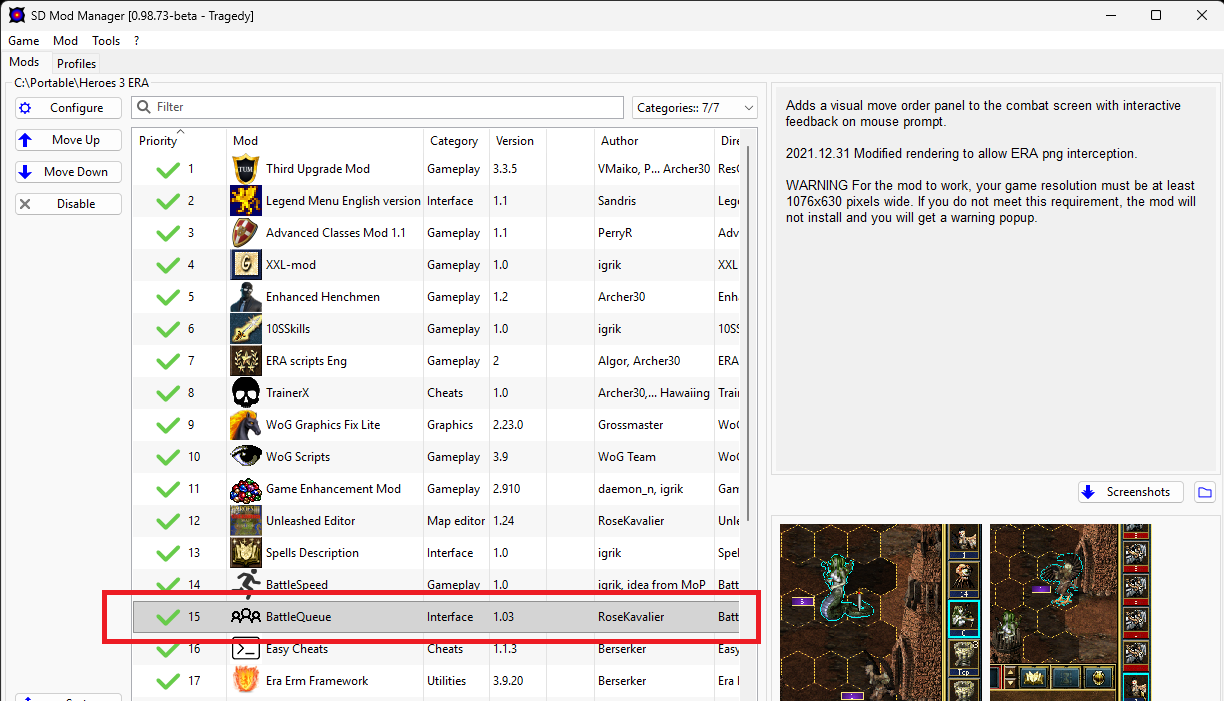
Task: Switch to the Profiles tab
Action: (x=77, y=63)
